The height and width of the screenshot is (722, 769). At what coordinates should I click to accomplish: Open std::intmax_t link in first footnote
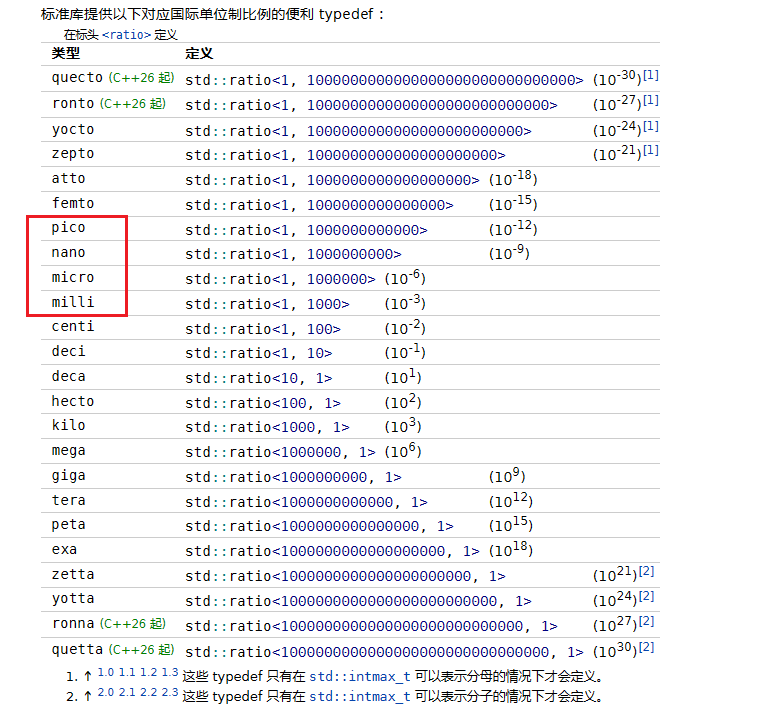pos(359,676)
